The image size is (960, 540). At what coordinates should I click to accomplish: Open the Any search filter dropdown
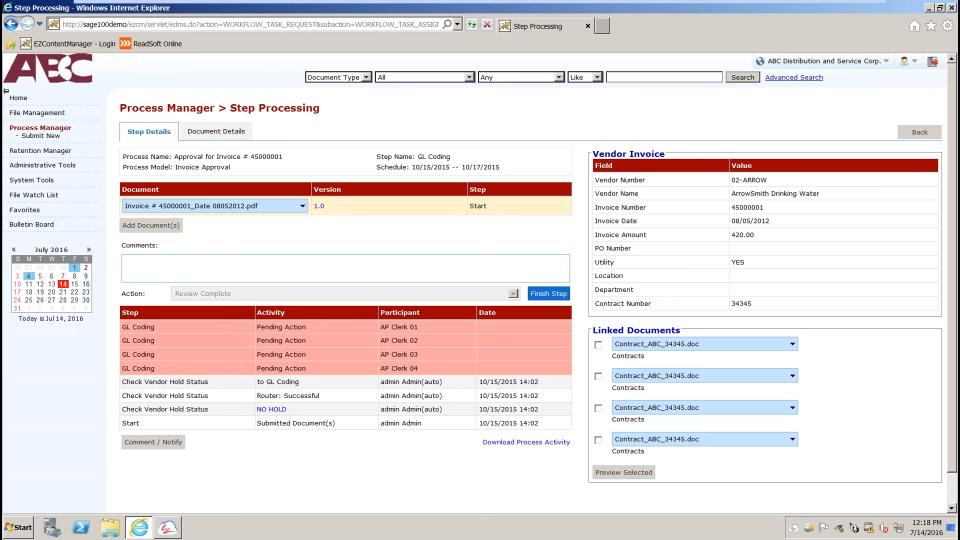520,77
